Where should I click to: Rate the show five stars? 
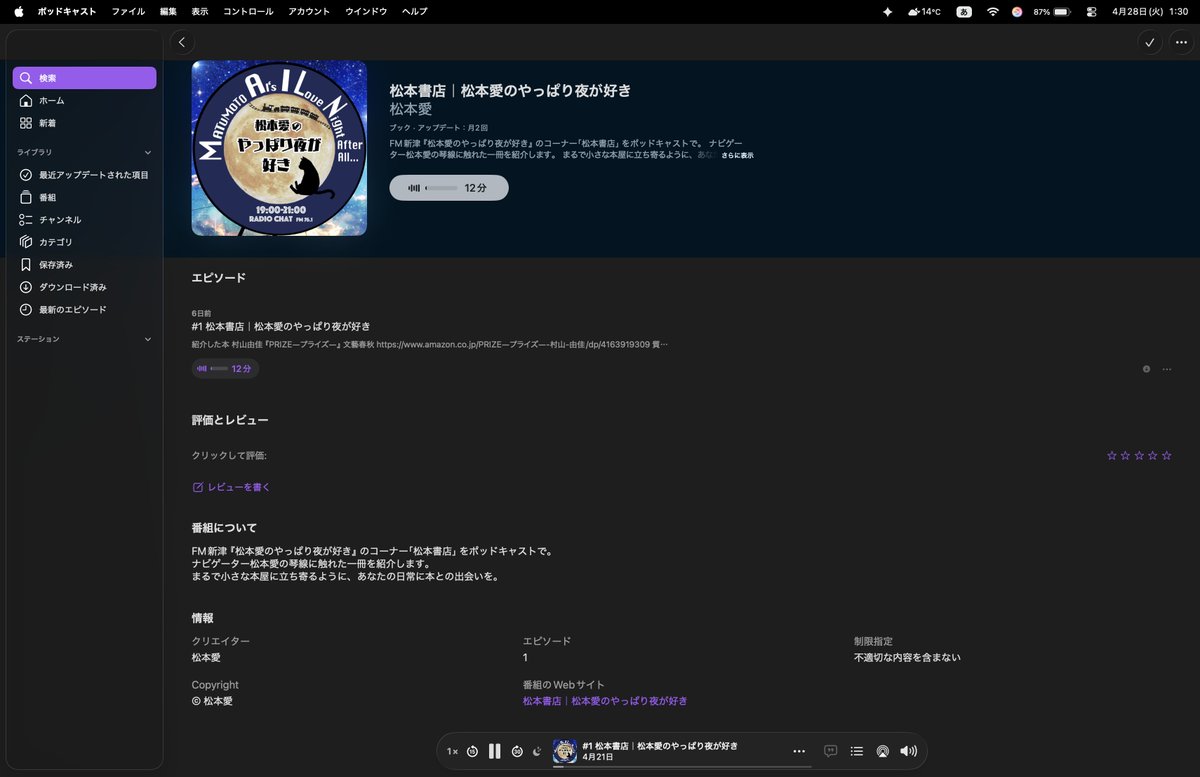tap(1167, 455)
